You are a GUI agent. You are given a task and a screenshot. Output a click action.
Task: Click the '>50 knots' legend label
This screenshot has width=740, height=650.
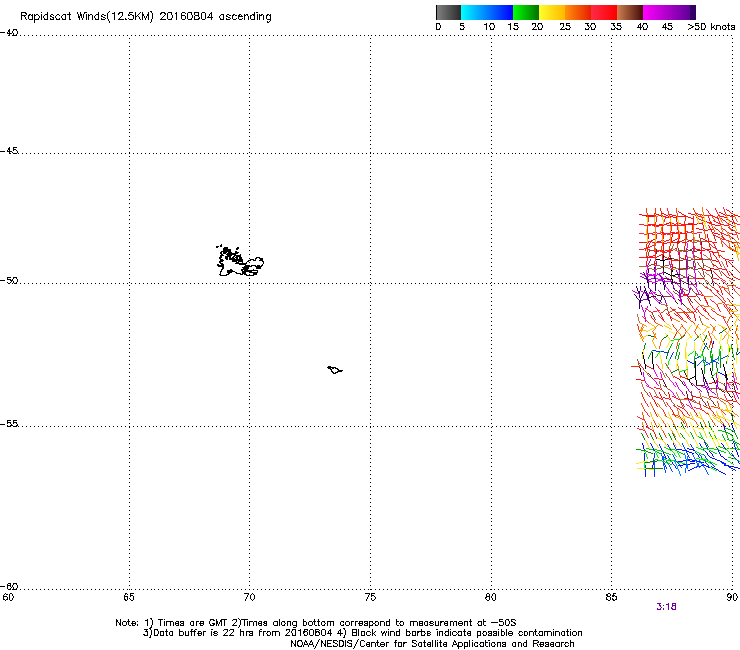pyautogui.click(x=711, y=27)
